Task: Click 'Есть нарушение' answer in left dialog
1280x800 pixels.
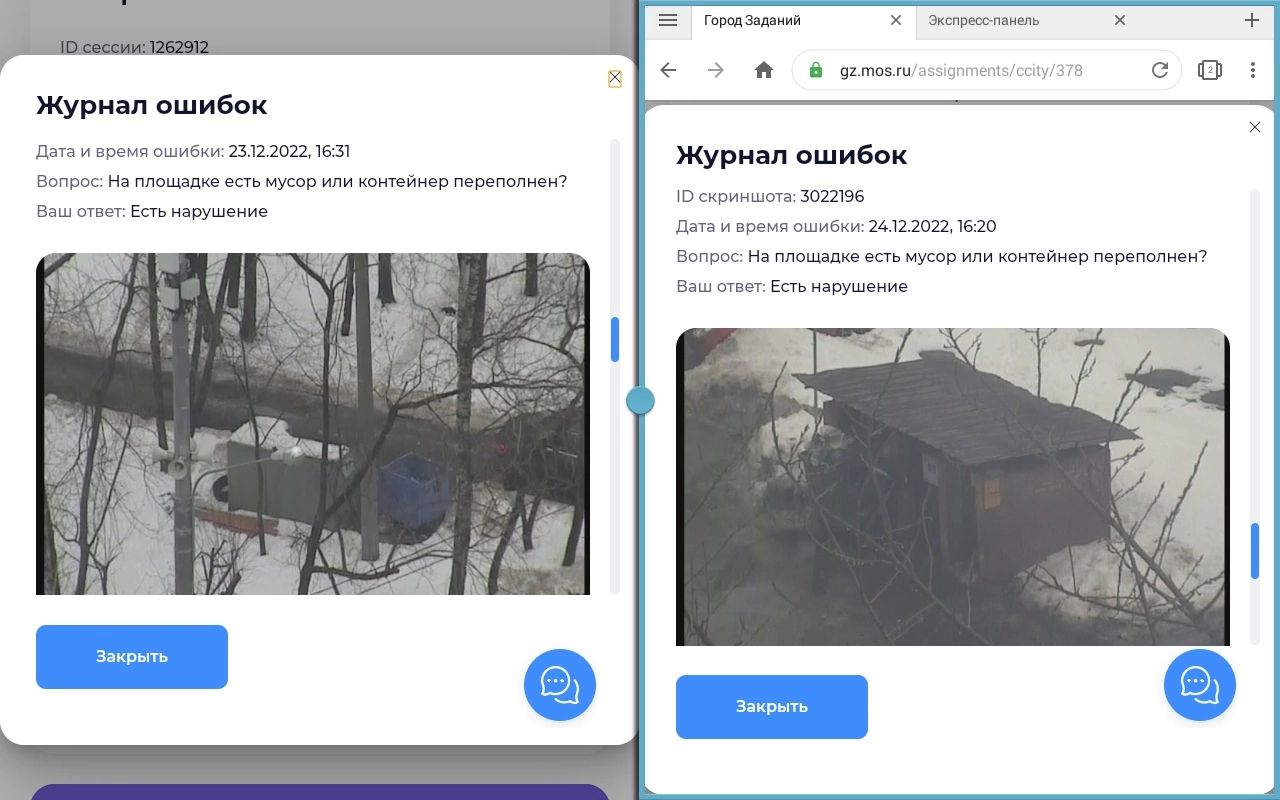Action: point(199,212)
